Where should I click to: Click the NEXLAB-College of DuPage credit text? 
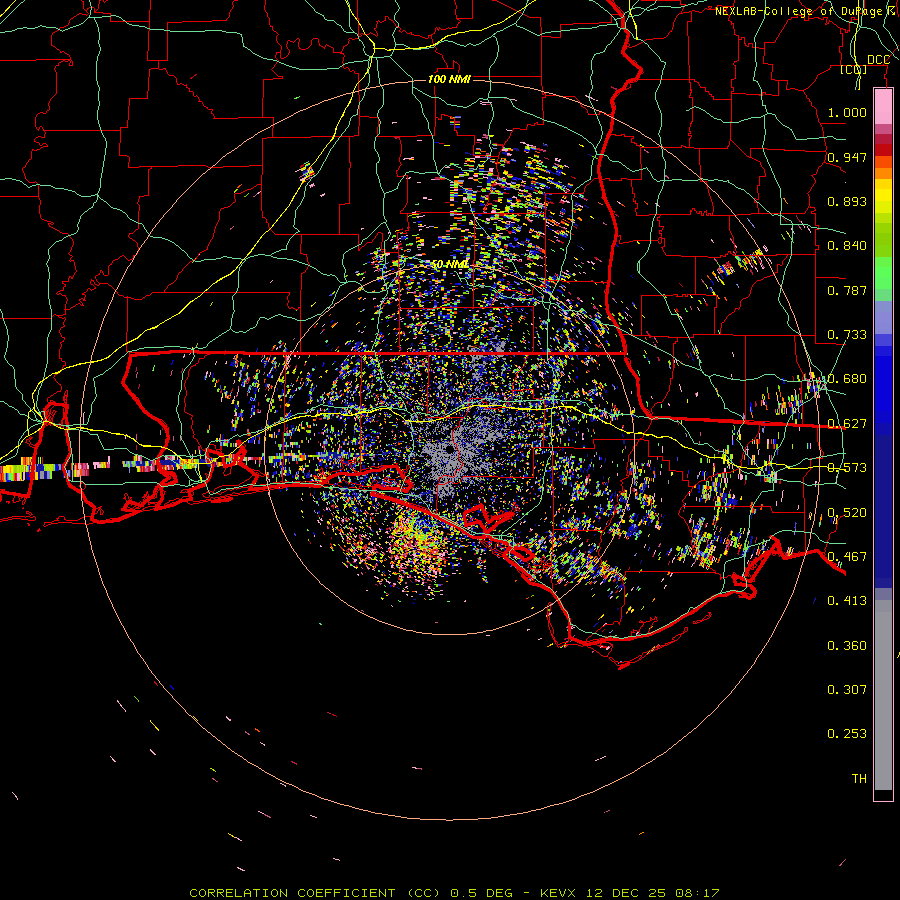(x=806, y=11)
